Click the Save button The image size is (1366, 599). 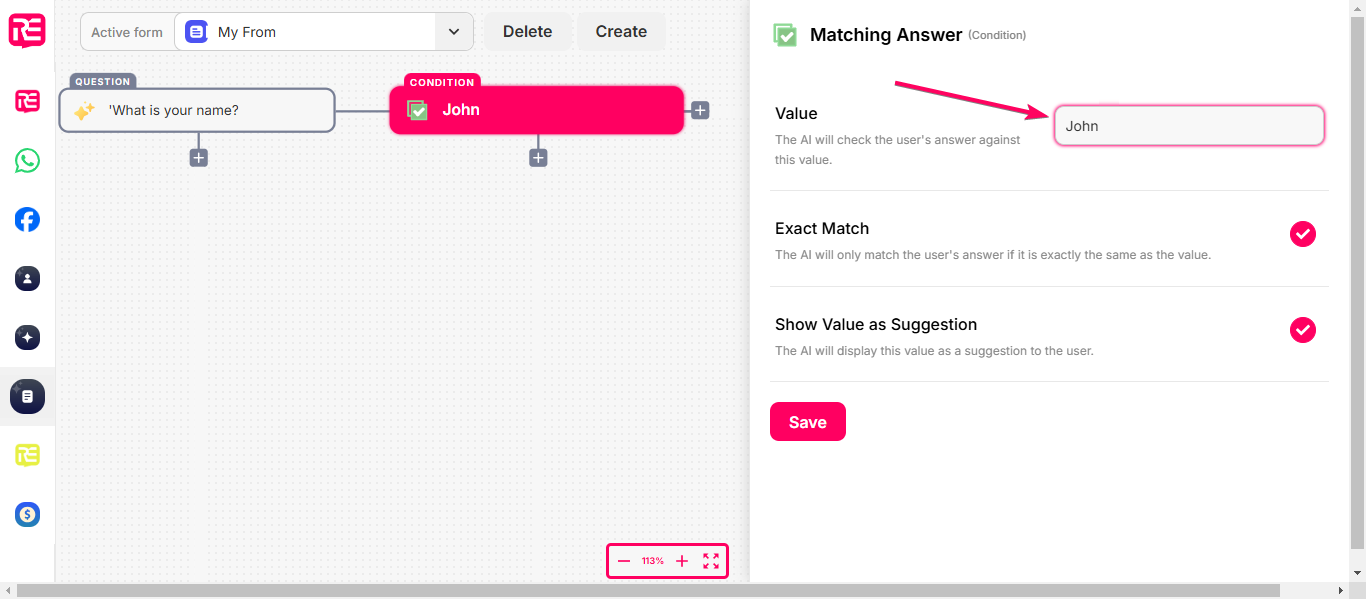808,422
